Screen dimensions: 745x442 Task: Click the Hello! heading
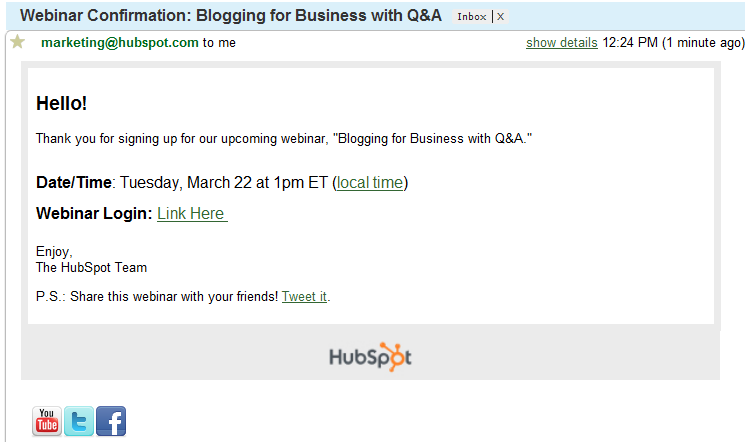coord(61,103)
